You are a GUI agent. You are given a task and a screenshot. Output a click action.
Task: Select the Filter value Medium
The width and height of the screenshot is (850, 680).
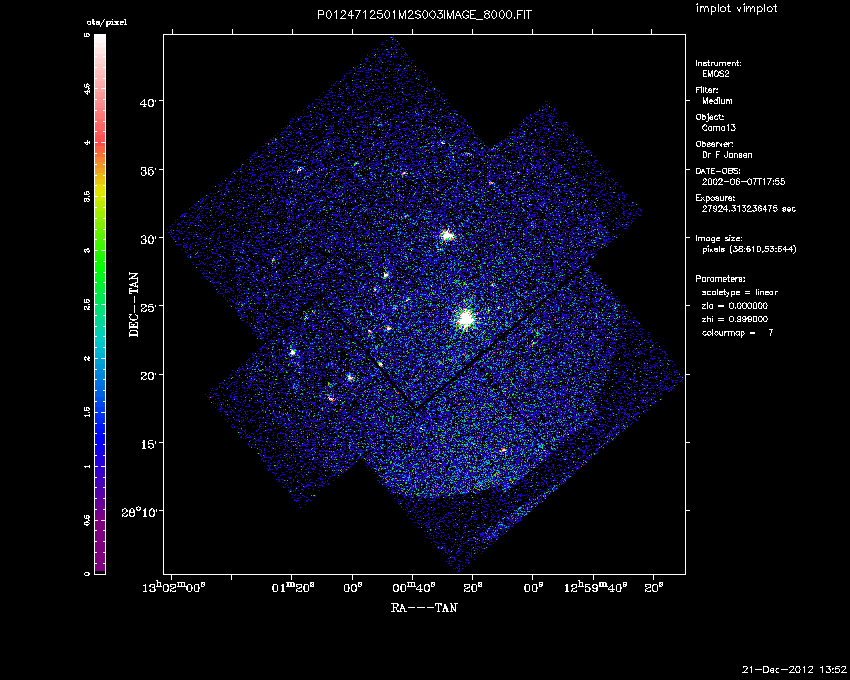[x=717, y=101]
